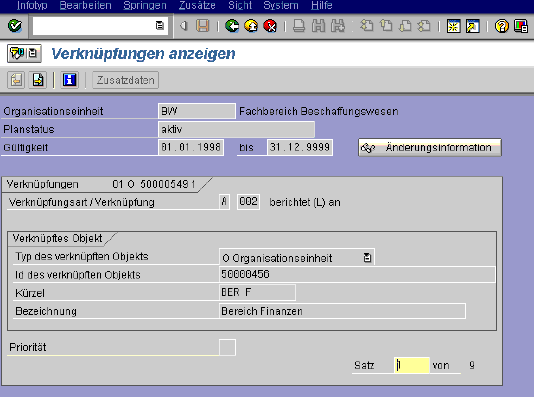Screen dimensions: 534x397
Task: Click the yellow Help question mark icon
Action: (502, 26)
